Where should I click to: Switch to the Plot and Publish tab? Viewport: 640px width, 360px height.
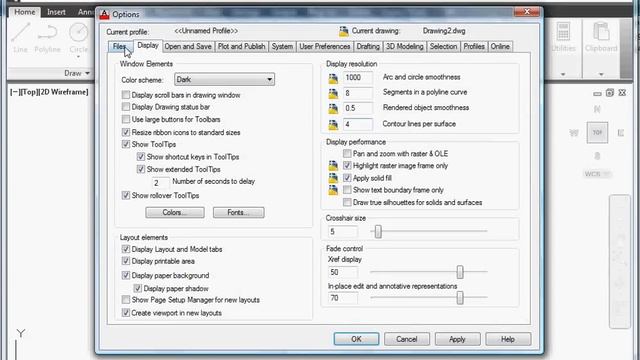coord(241,47)
